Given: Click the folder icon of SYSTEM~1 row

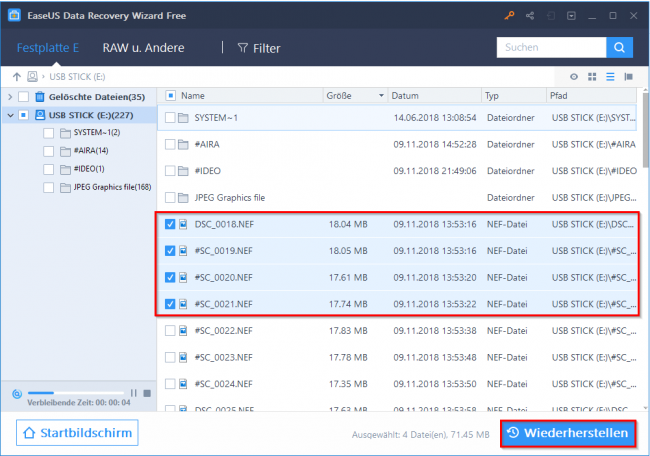Looking at the screenshot, I should coord(183,118).
